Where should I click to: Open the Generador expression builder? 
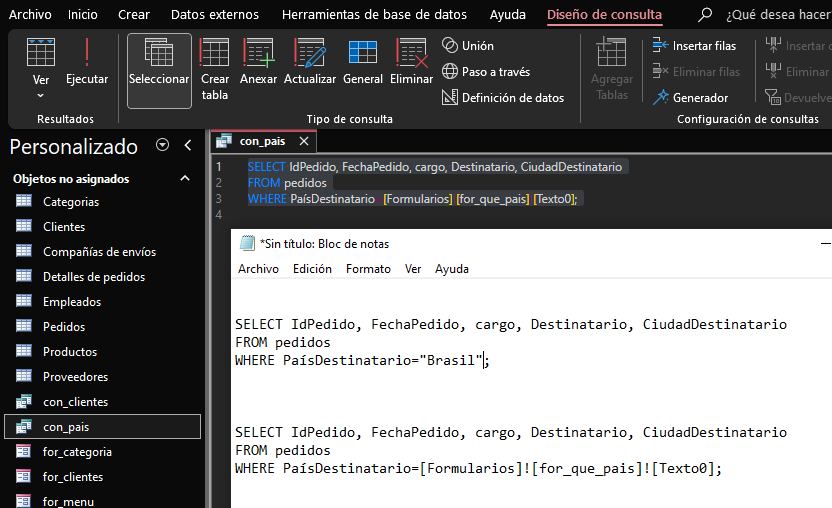pos(690,98)
